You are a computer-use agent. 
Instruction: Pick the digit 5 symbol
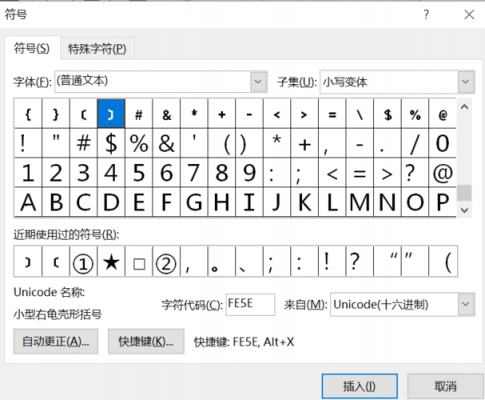coord(139,173)
